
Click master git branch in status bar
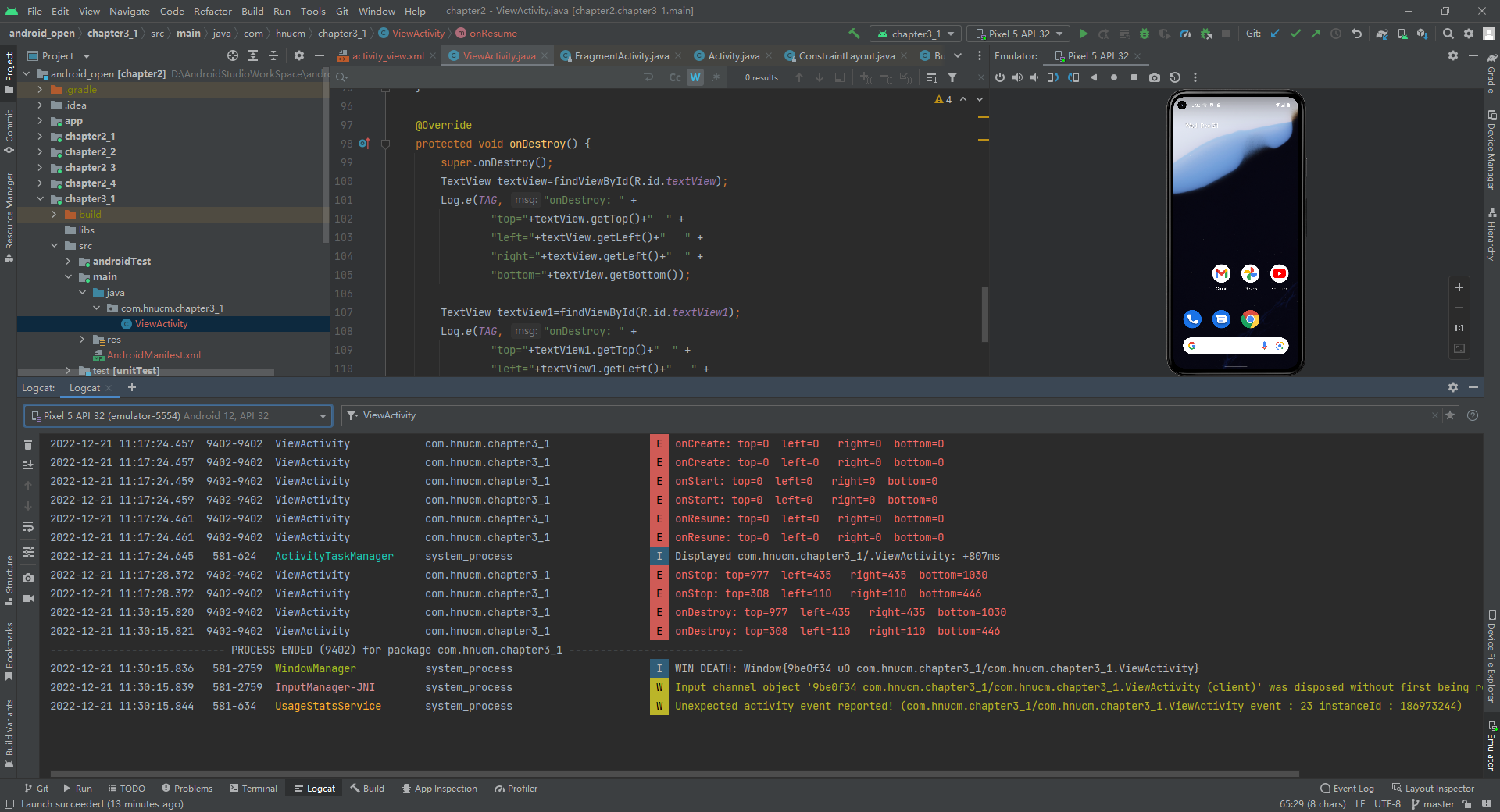1433,804
